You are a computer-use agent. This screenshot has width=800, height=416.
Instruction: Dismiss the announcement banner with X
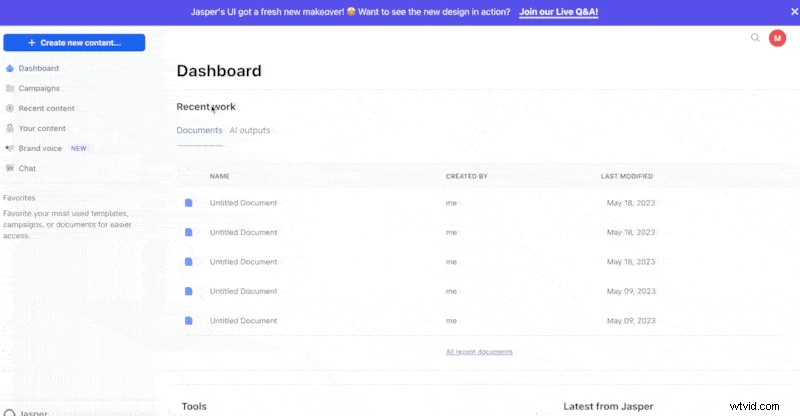794,11
